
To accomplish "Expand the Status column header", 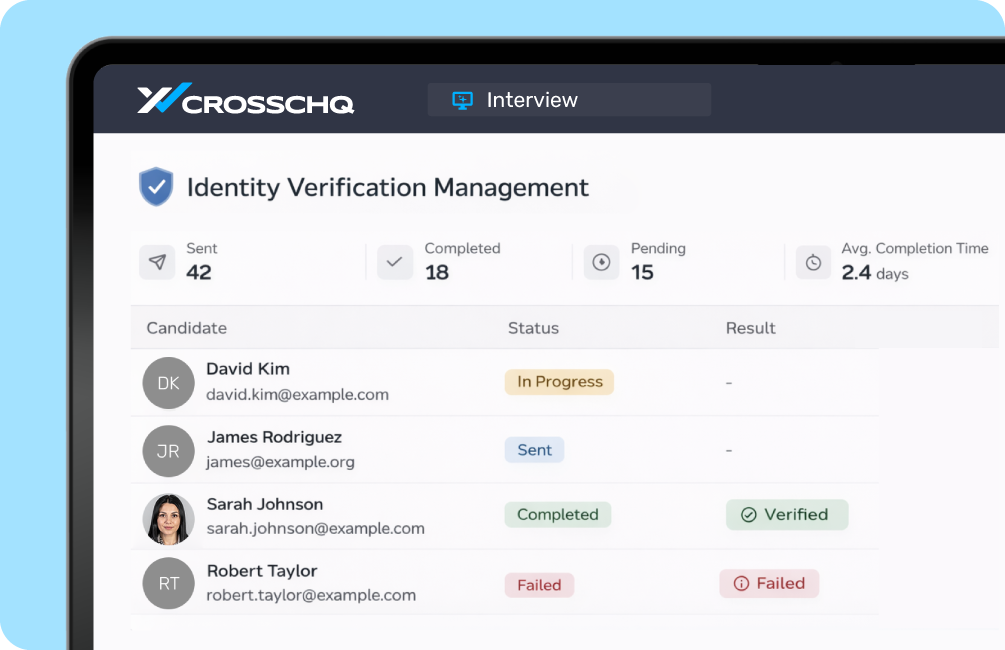I will point(533,328).
